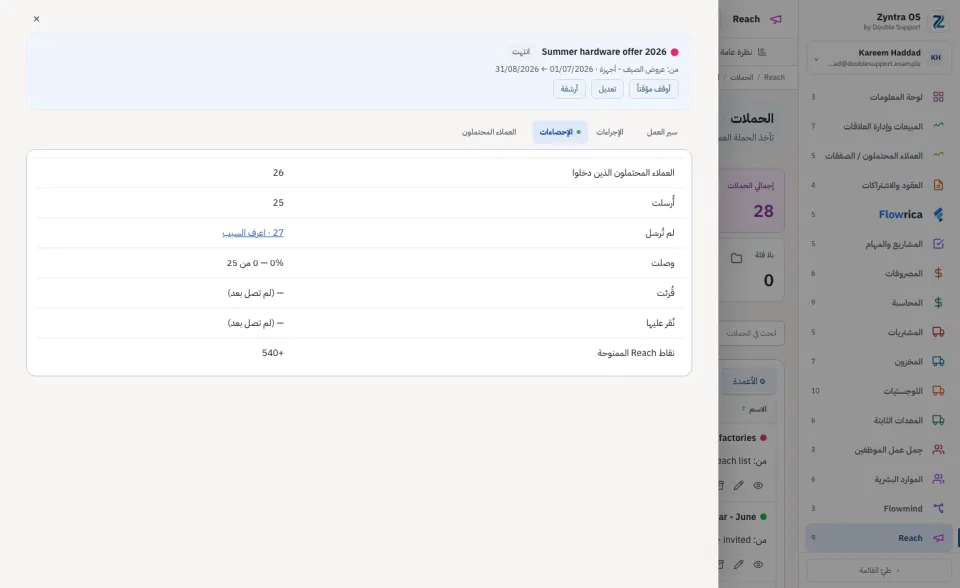
Task: Open the overview tab (نظرة عامة)
Action: 743,52
